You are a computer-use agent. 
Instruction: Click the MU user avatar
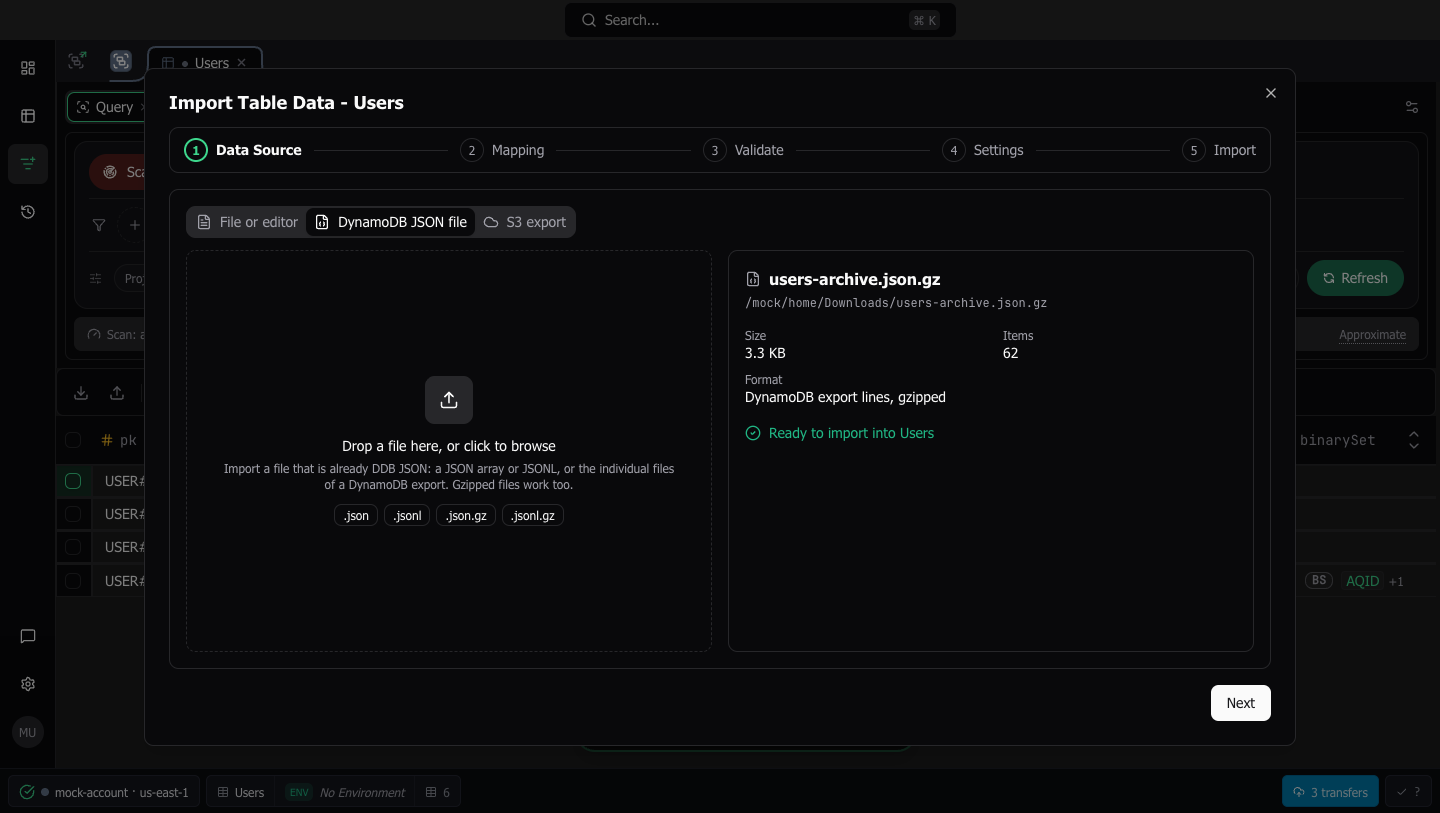(x=28, y=733)
